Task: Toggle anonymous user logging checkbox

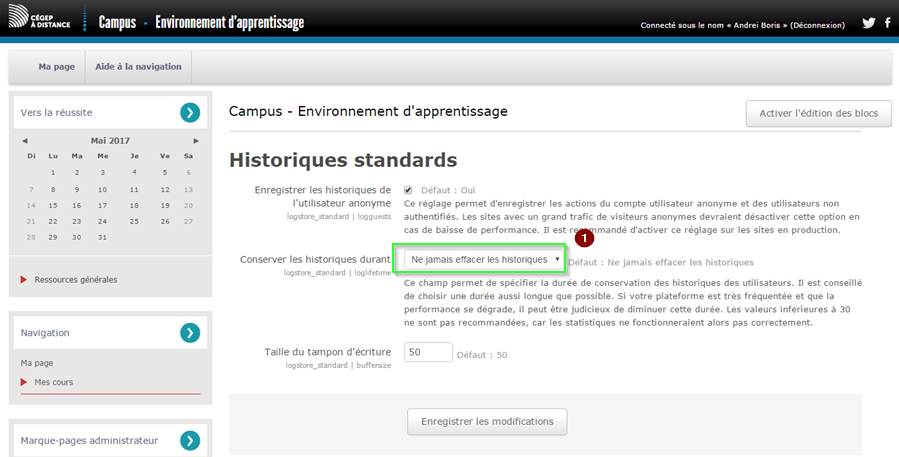Action: tap(408, 190)
